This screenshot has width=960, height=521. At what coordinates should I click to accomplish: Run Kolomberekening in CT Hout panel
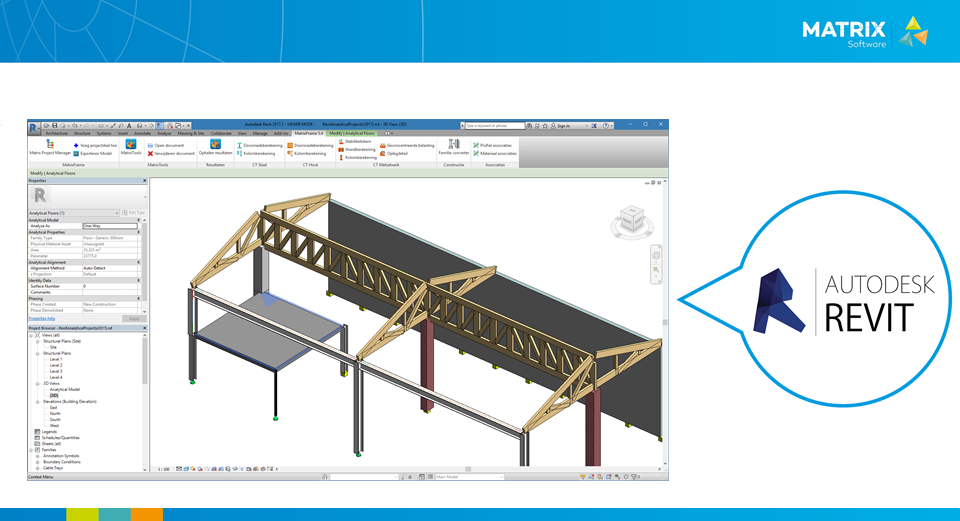[x=307, y=154]
